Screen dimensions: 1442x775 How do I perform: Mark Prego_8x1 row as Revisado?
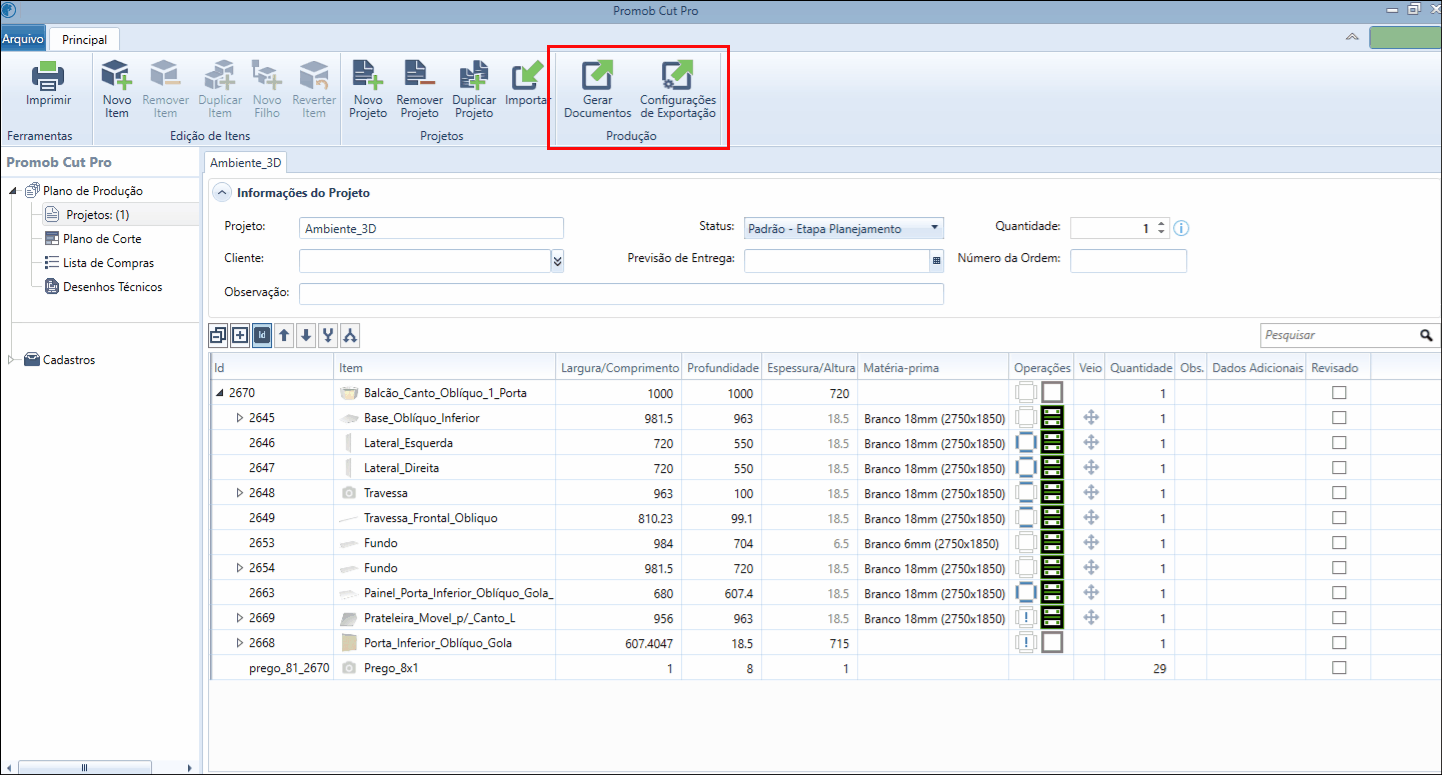point(1339,668)
